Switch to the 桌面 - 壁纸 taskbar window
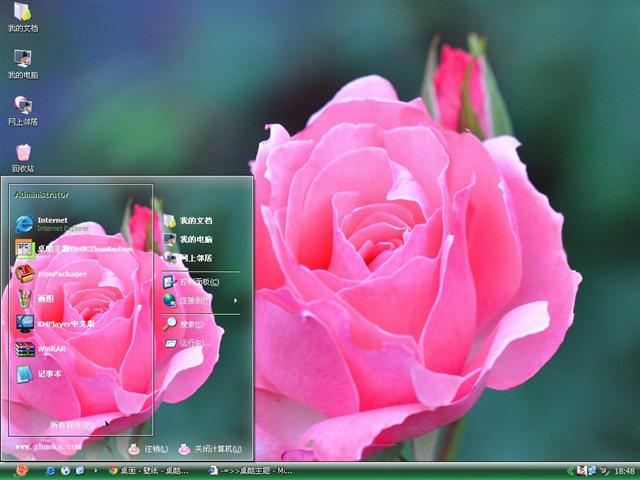The width and height of the screenshot is (640, 480). coord(150,470)
